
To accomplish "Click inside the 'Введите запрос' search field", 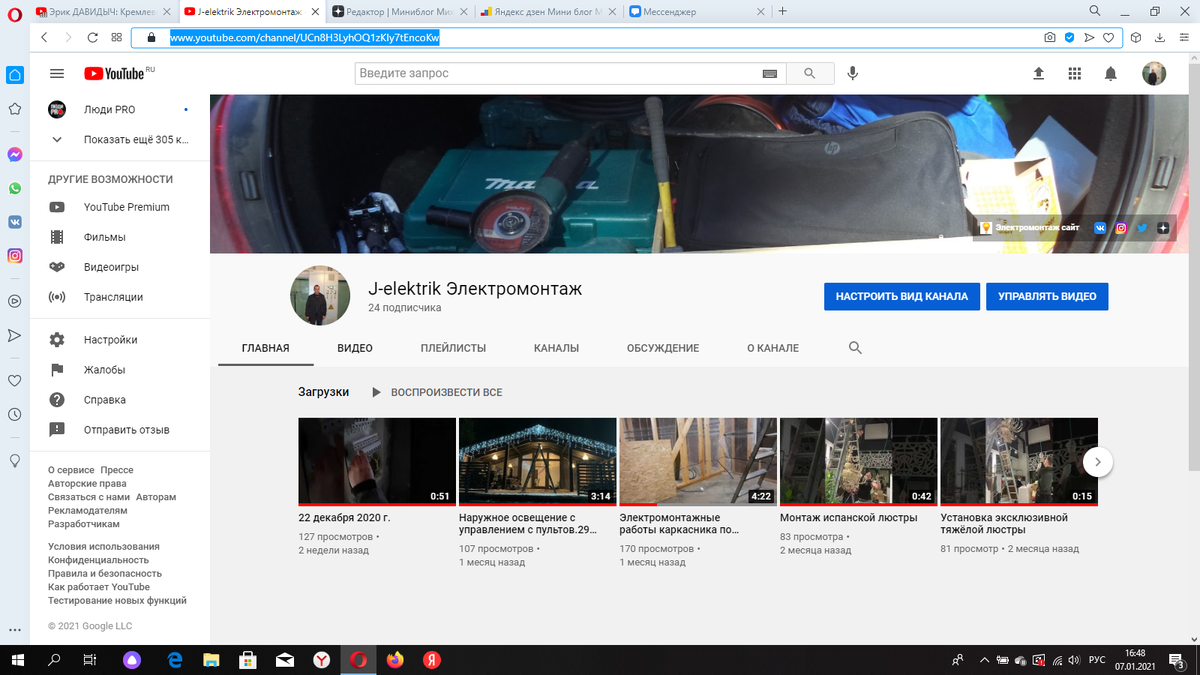I will click(557, 74).
